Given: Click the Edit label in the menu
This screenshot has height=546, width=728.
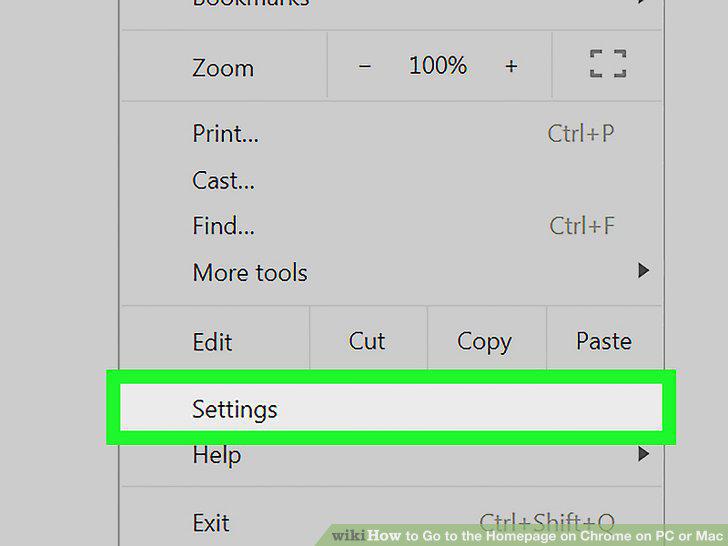Looking at the screenshot, I should coord(212,342).
